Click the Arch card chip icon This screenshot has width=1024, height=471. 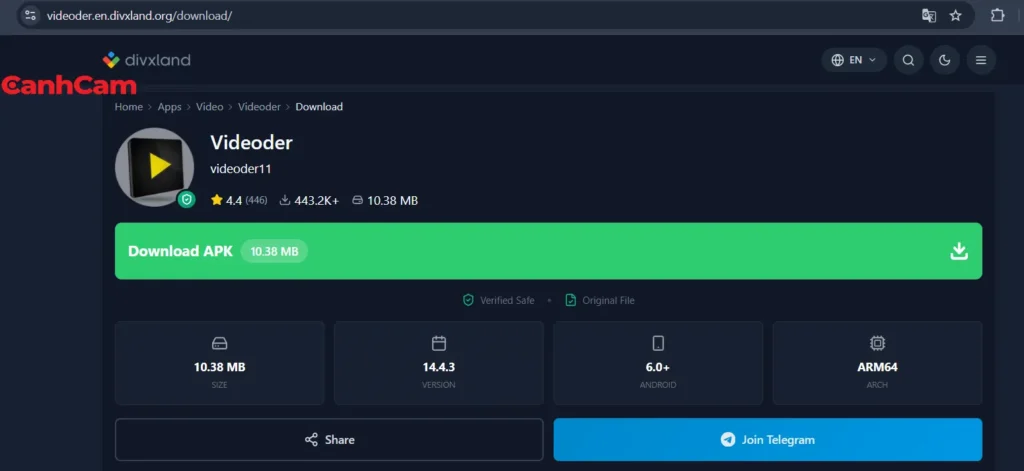(x=877, y=343)
